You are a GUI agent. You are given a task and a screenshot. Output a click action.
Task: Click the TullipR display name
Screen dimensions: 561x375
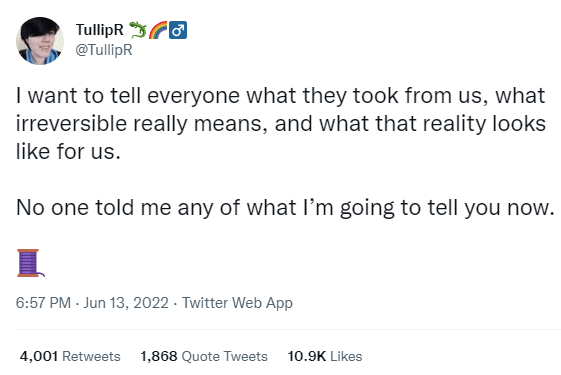coord(99,30)
